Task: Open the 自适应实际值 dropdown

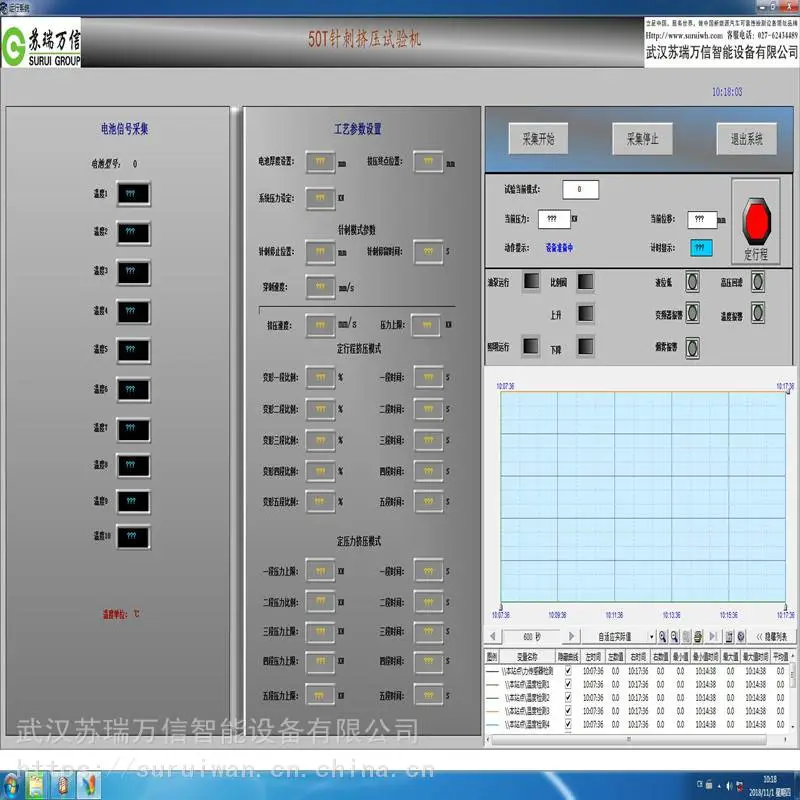Action: click(652, 636)
